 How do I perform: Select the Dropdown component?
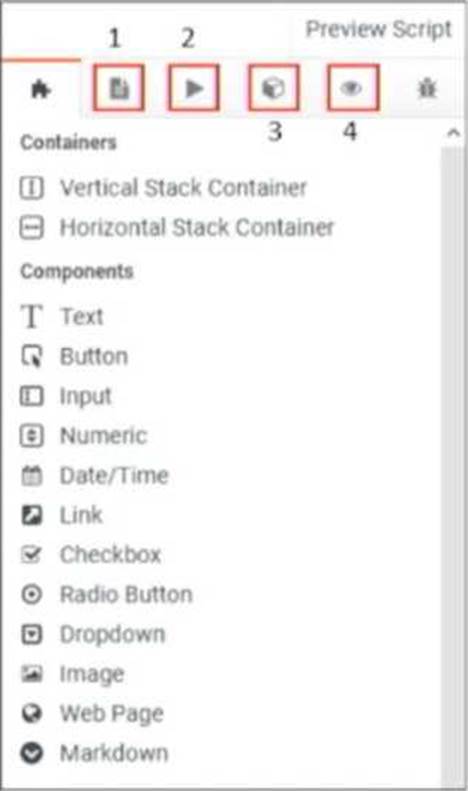[93, 635]
